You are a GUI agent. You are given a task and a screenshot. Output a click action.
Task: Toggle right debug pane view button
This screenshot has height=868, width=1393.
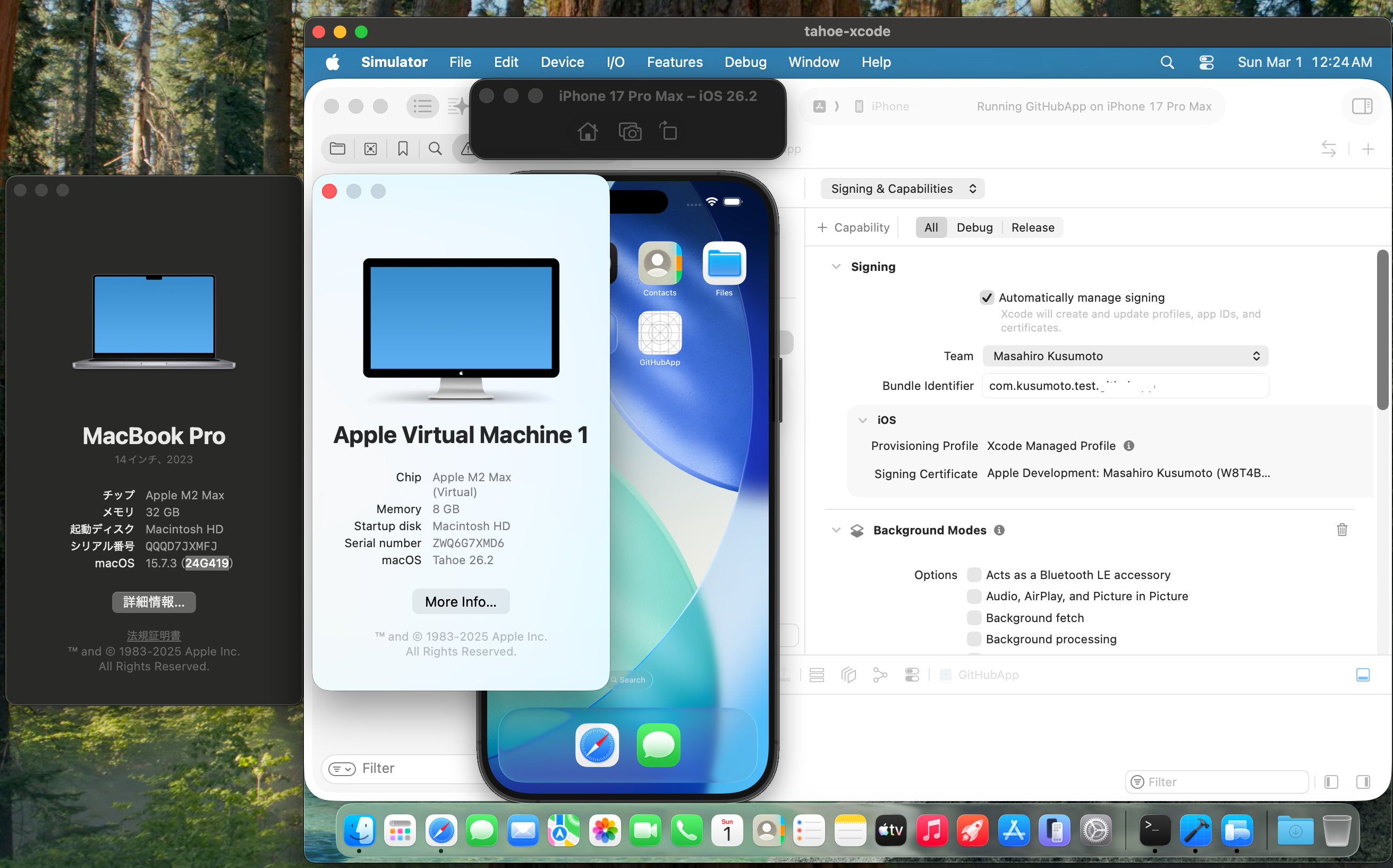click(1363, 782)
